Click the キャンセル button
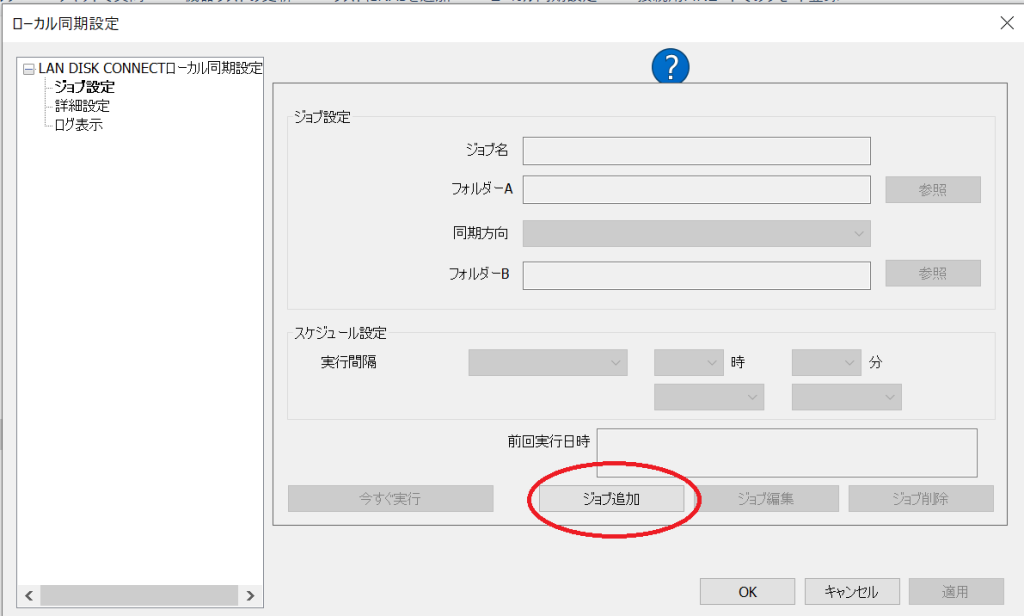 851,591
